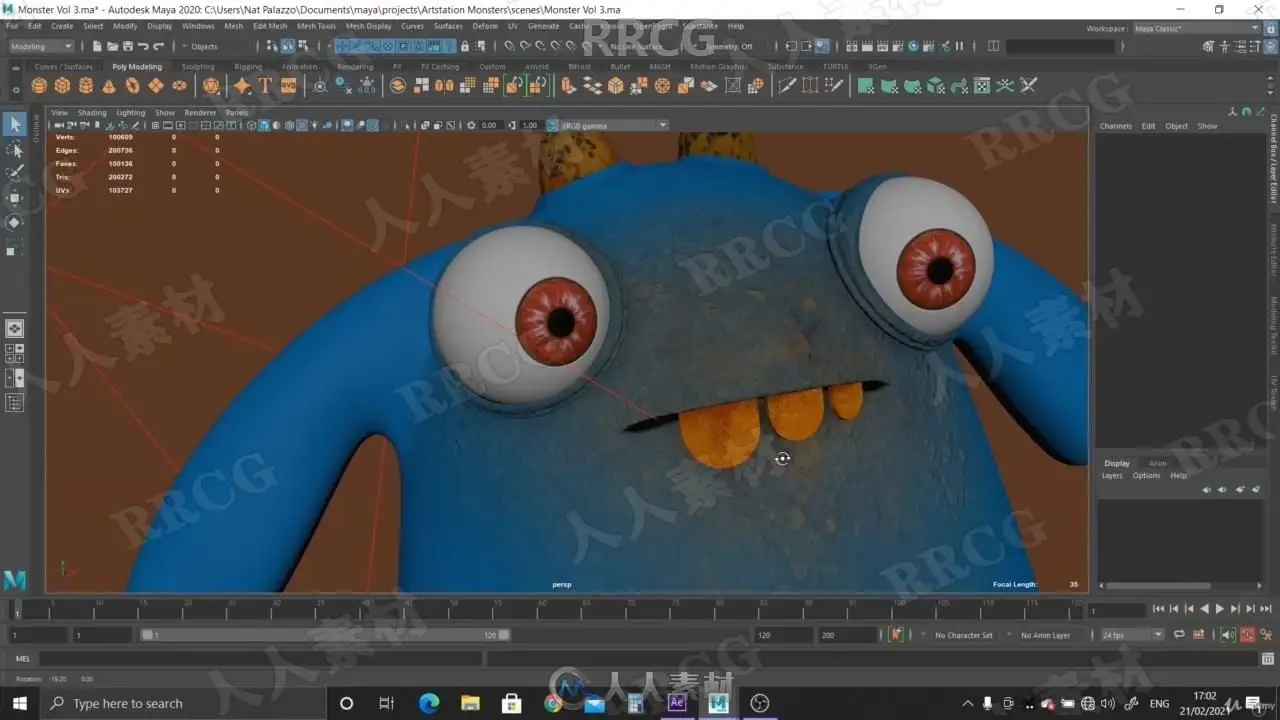Click the Undo arrow icon
This screenshot has width=1280, height=720.
tap(143, 46)
